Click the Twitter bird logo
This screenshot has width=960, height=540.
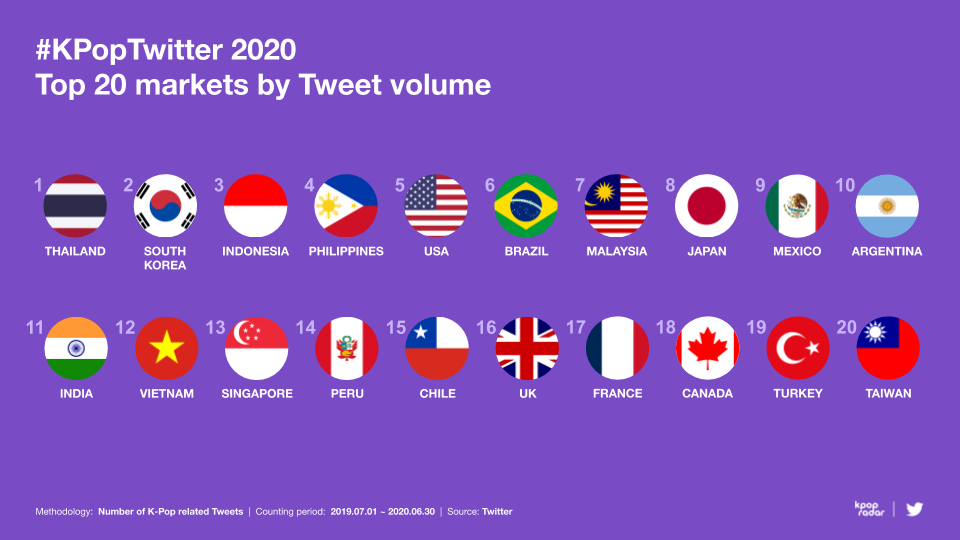pos(914,509)
